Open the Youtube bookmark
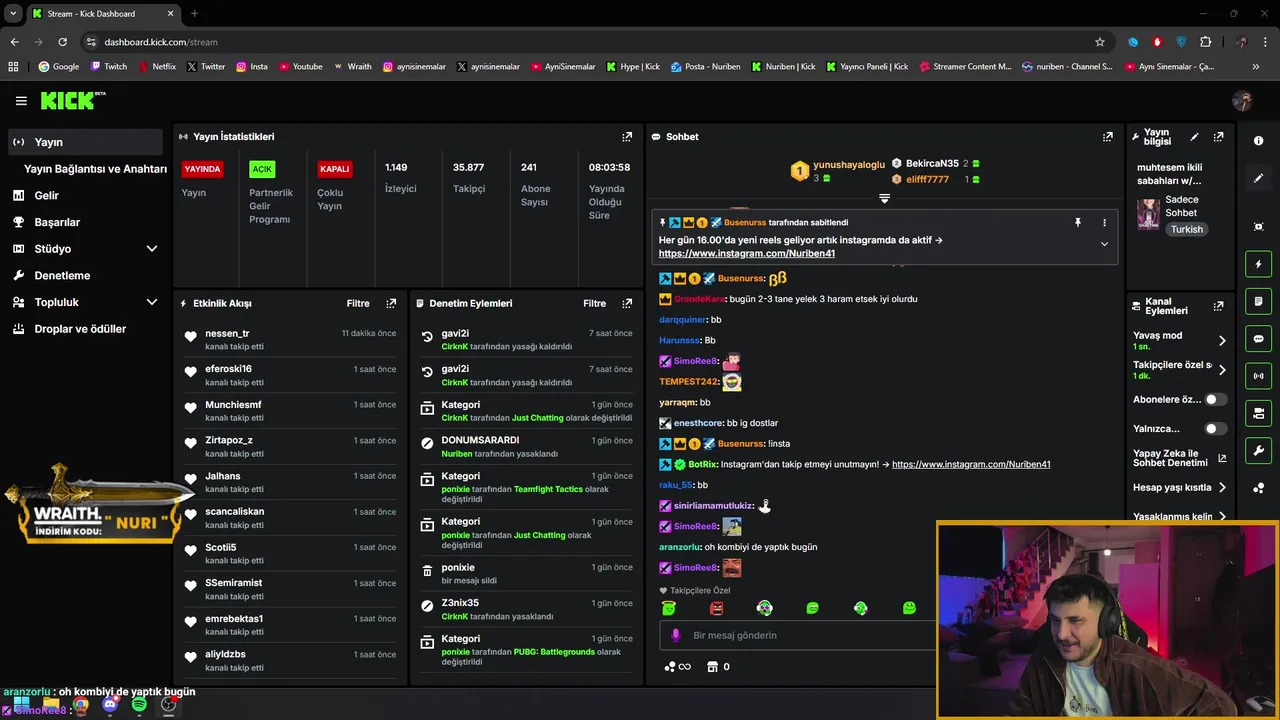 [301, 67]
